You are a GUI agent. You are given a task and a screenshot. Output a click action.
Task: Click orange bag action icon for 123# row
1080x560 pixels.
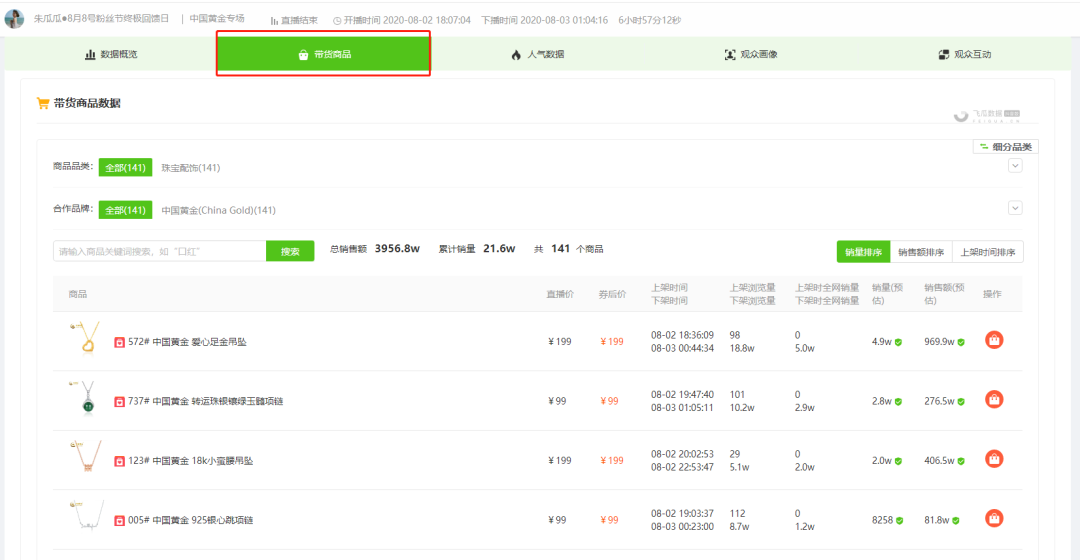click(x=994, y=459)
